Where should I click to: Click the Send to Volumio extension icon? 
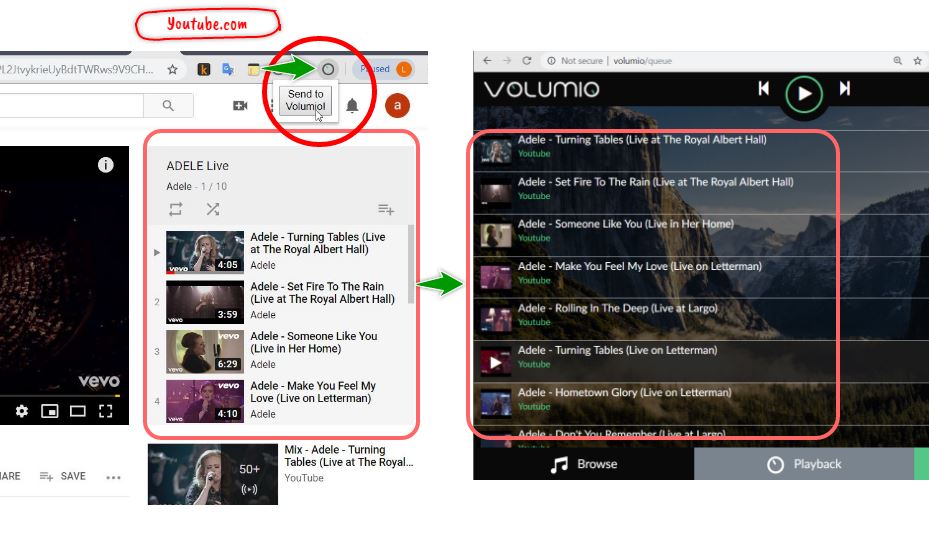(x=328, y=69)
